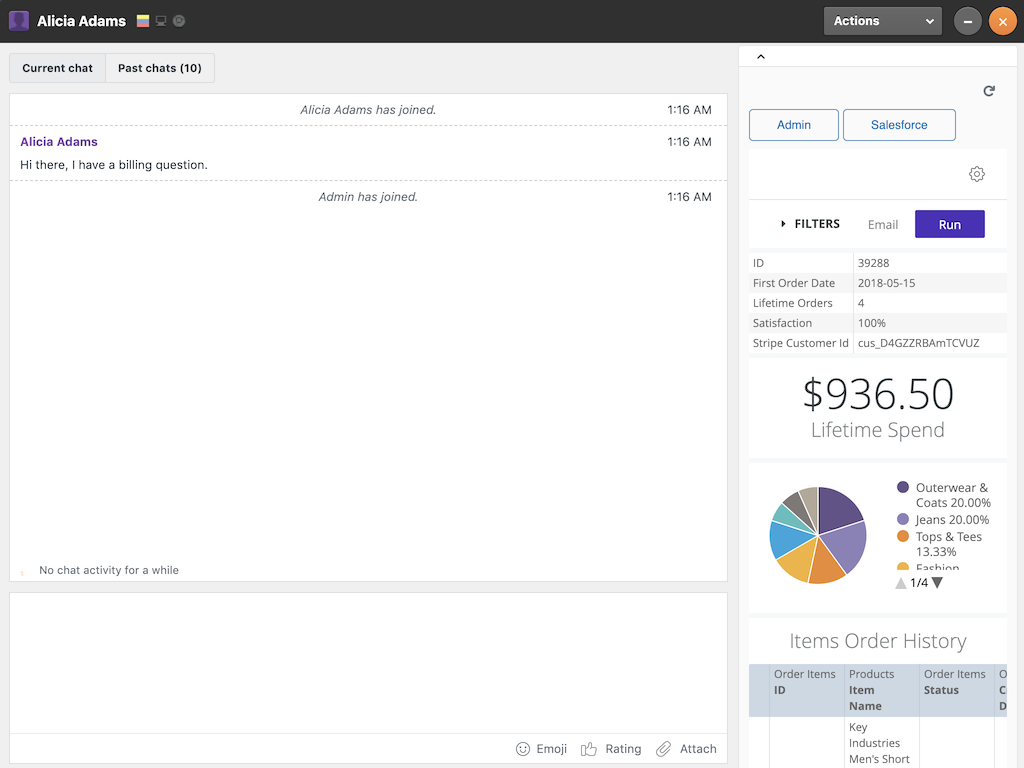This screenshot has height=768, width=1024.
Task: Click the Jeans legend color dot
Action: 903,519
